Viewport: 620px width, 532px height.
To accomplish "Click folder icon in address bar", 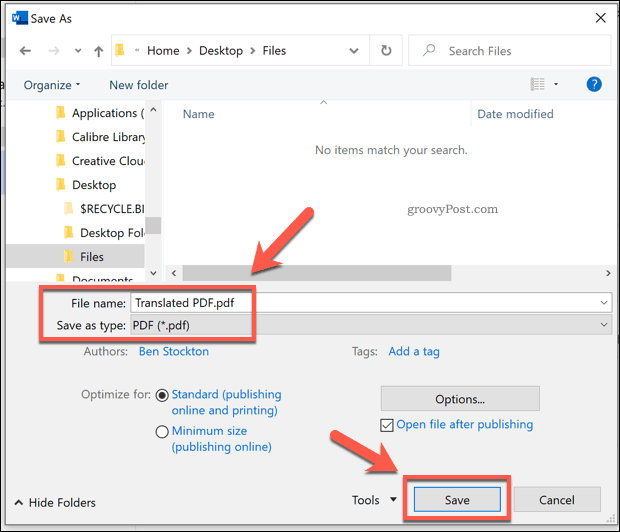I will [120, 50].
